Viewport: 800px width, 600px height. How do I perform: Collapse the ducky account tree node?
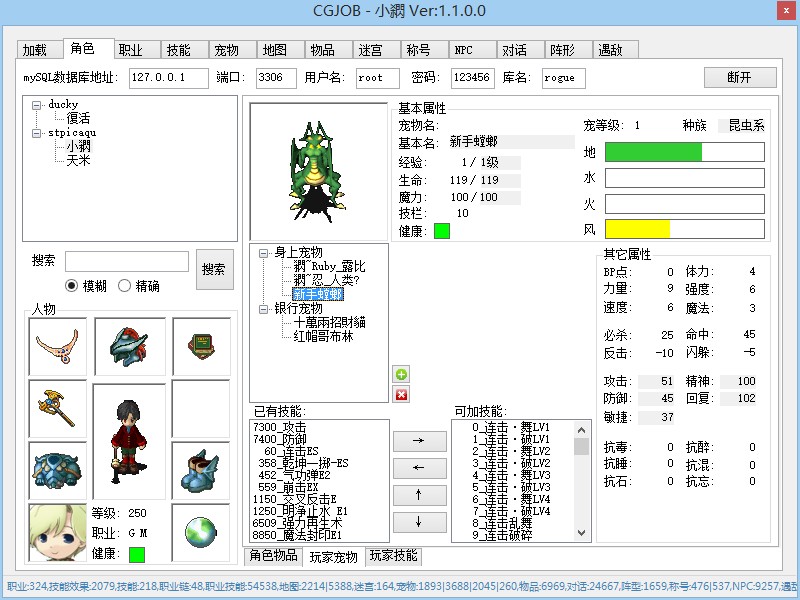point(37,105)
